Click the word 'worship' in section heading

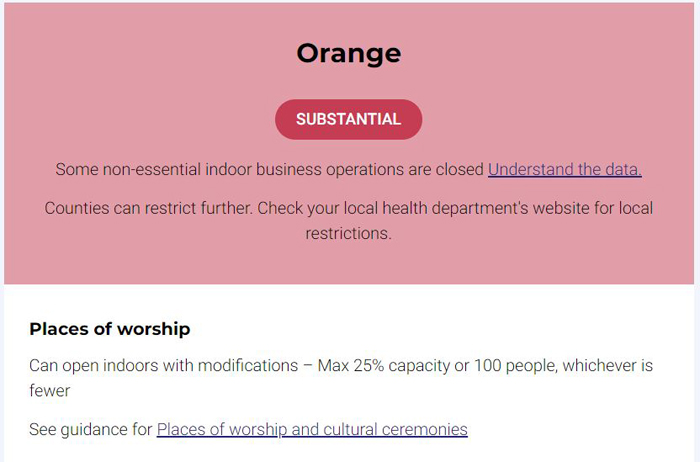point(154,329)
